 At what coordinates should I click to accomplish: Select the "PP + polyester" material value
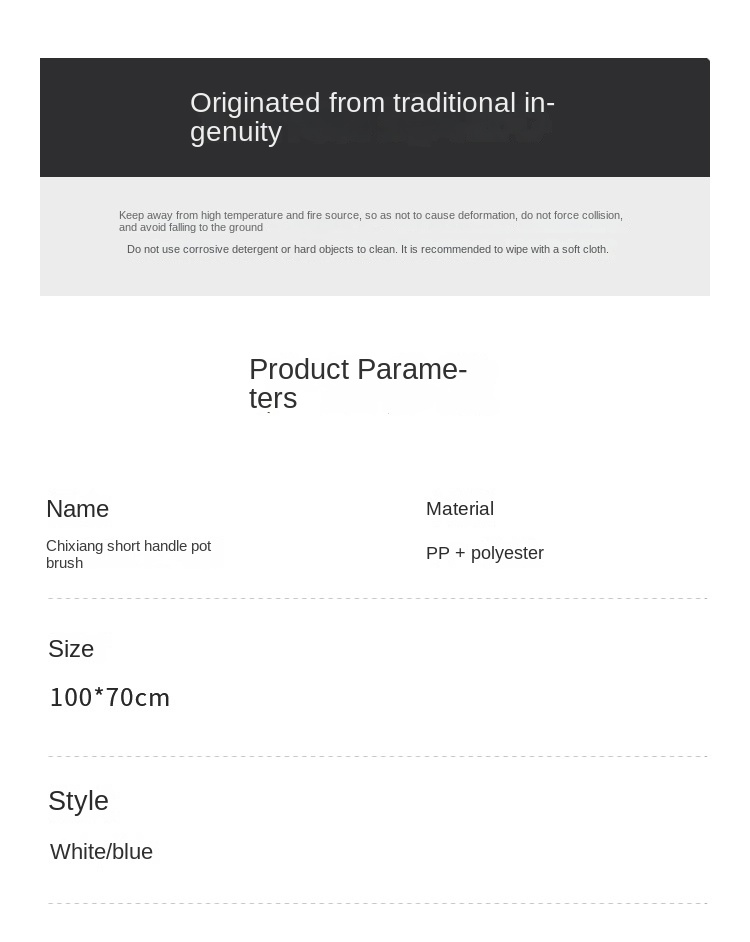484,553
